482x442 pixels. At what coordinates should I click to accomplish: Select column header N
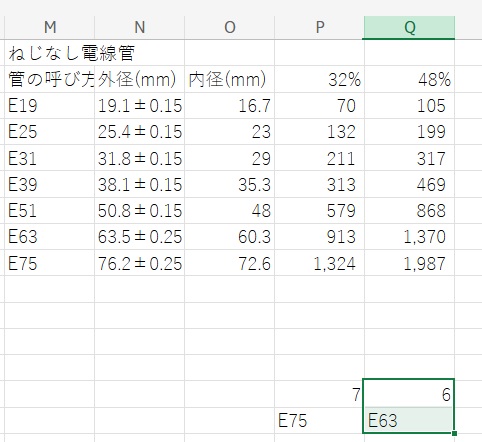coord(140,27)
